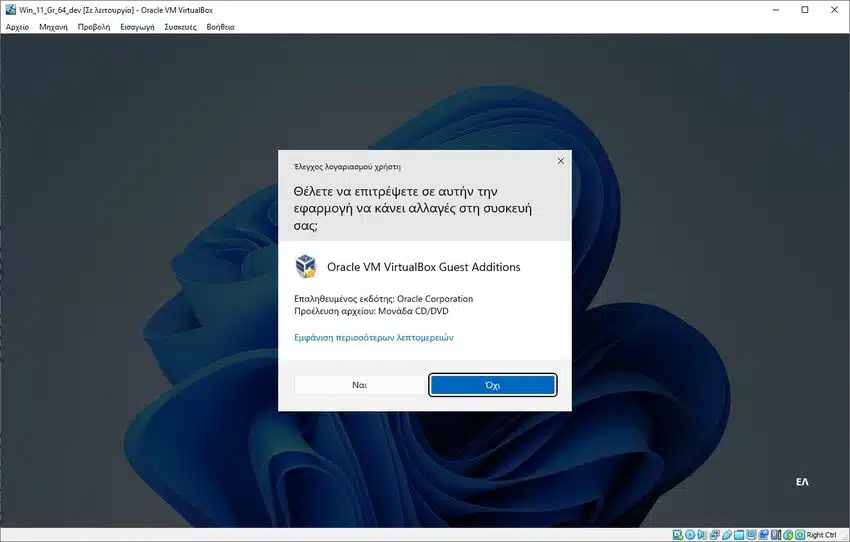Open the Βοήθεια menu
850x542 pixels.
[x=220, y=27]
